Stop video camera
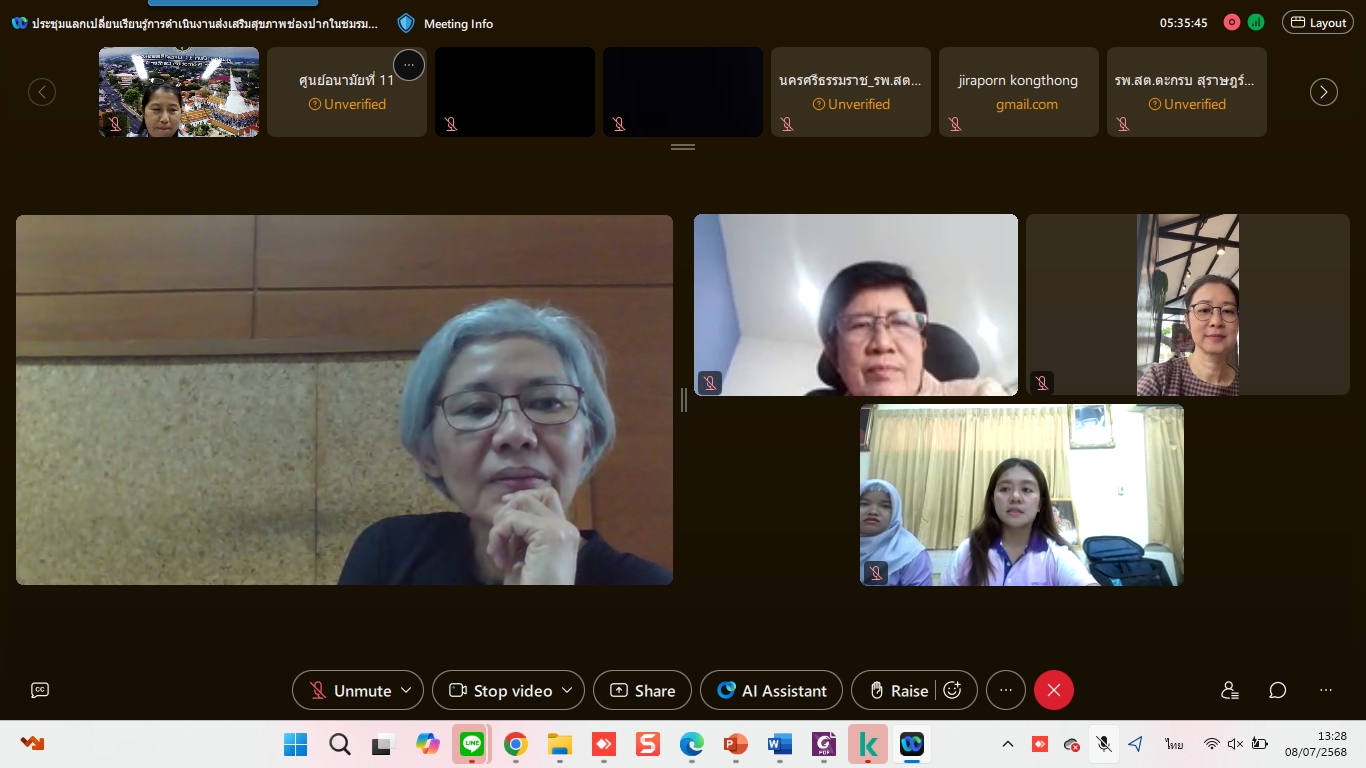1366x768 pixels. (500, 690)
